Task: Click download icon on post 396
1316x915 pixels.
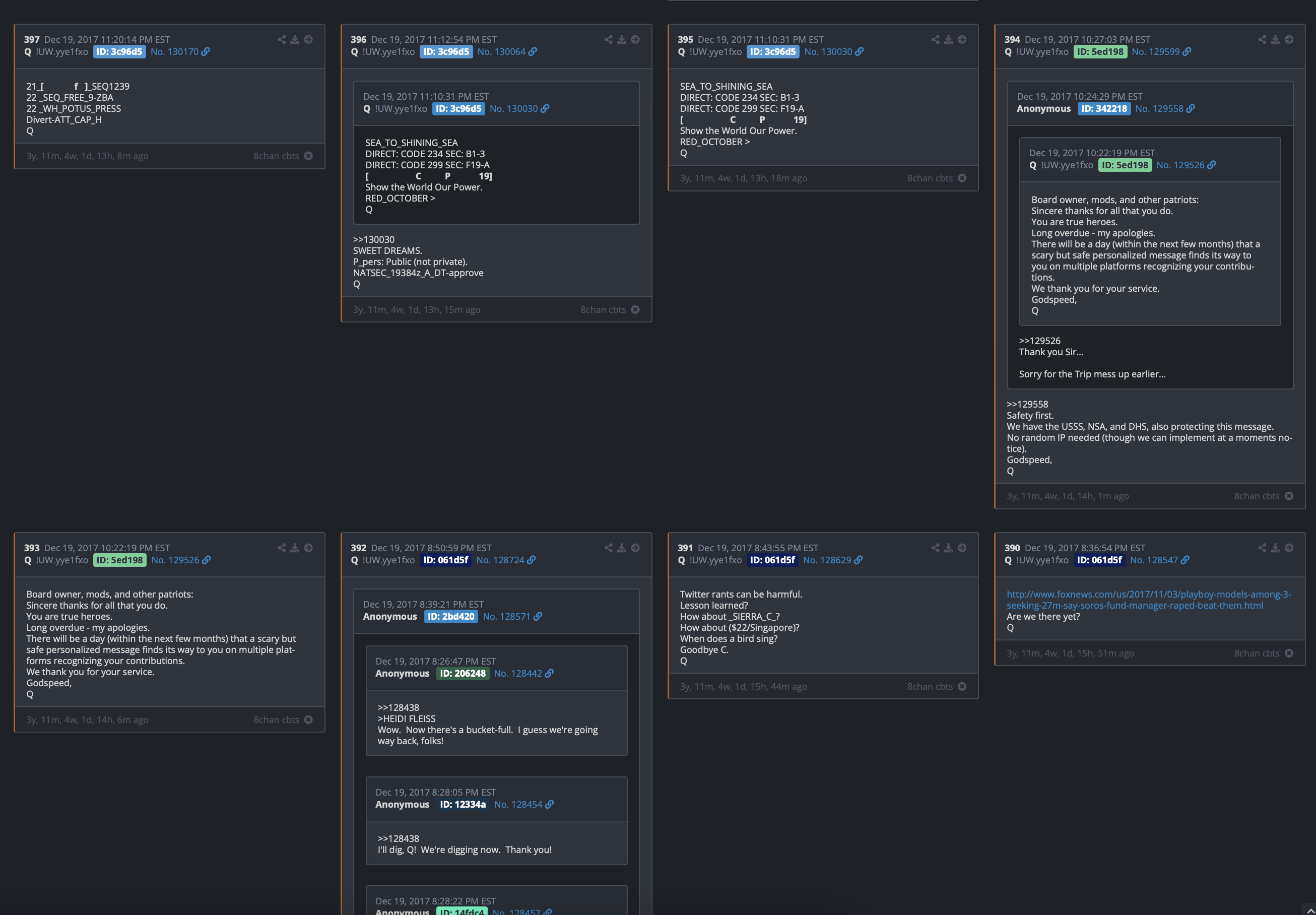Action: point(621,40)
